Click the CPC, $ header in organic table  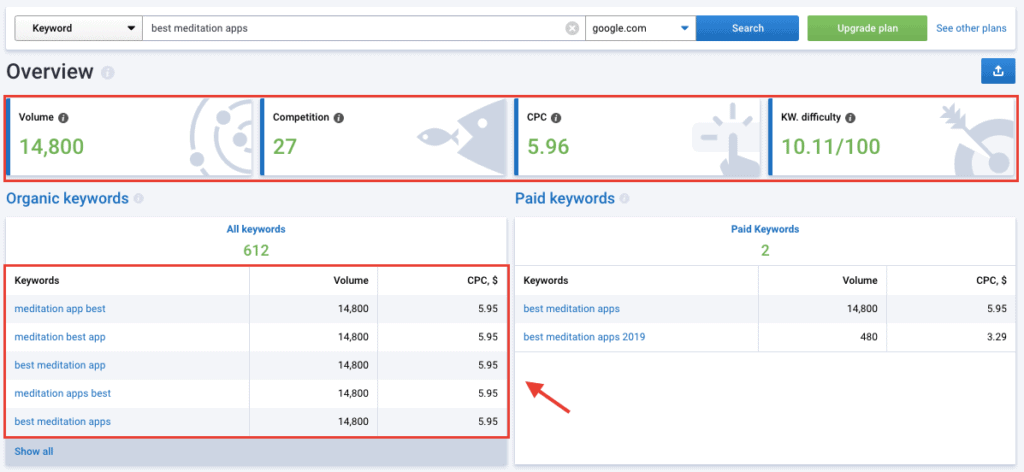click(x=482, y=281)
